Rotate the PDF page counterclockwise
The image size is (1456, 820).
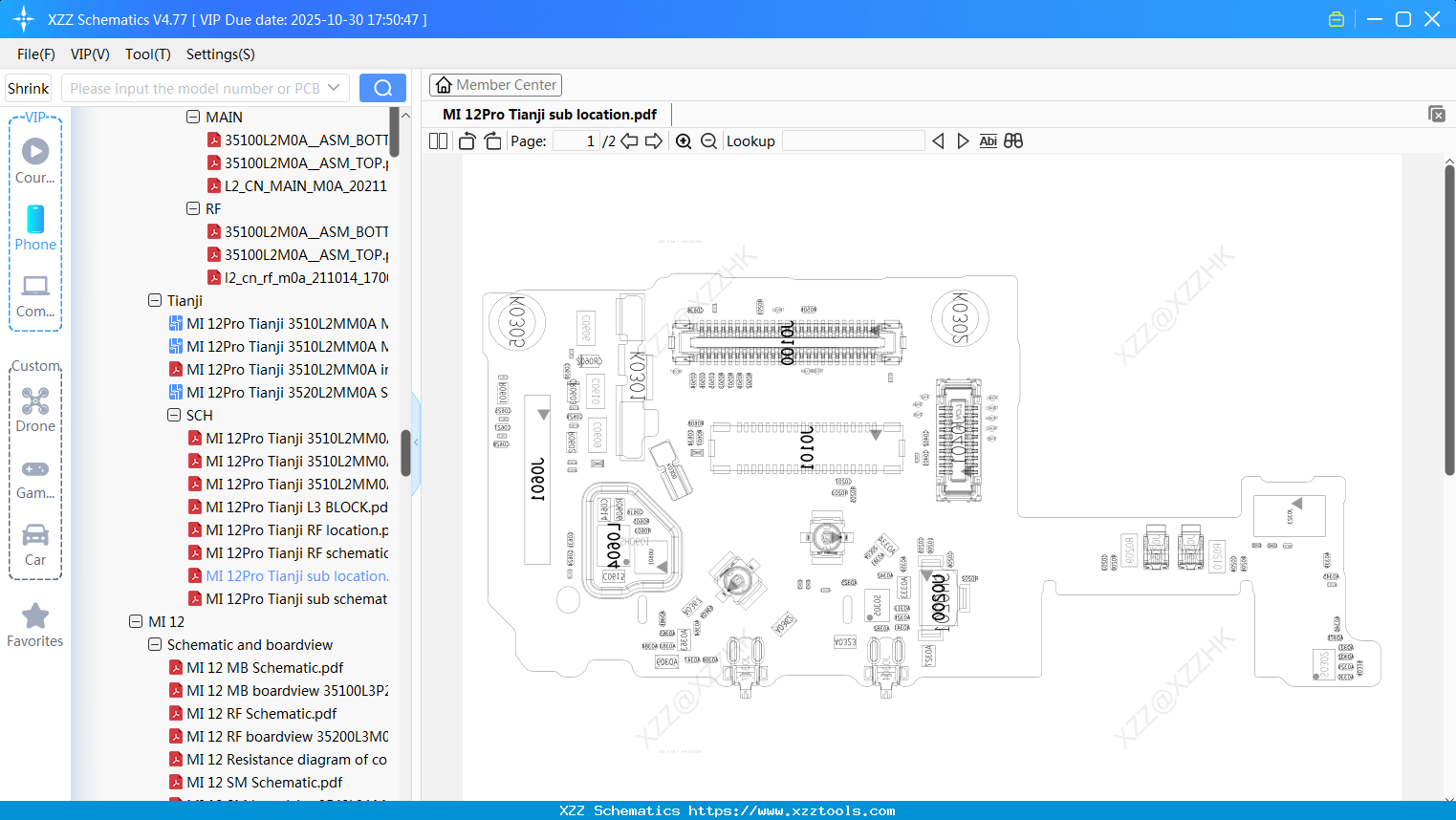pyautogui.click(x=466, y=140)
